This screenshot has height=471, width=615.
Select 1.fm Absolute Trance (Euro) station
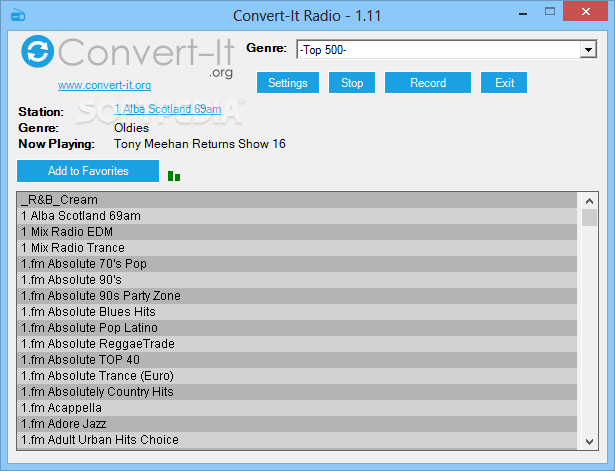coord(297,376)
